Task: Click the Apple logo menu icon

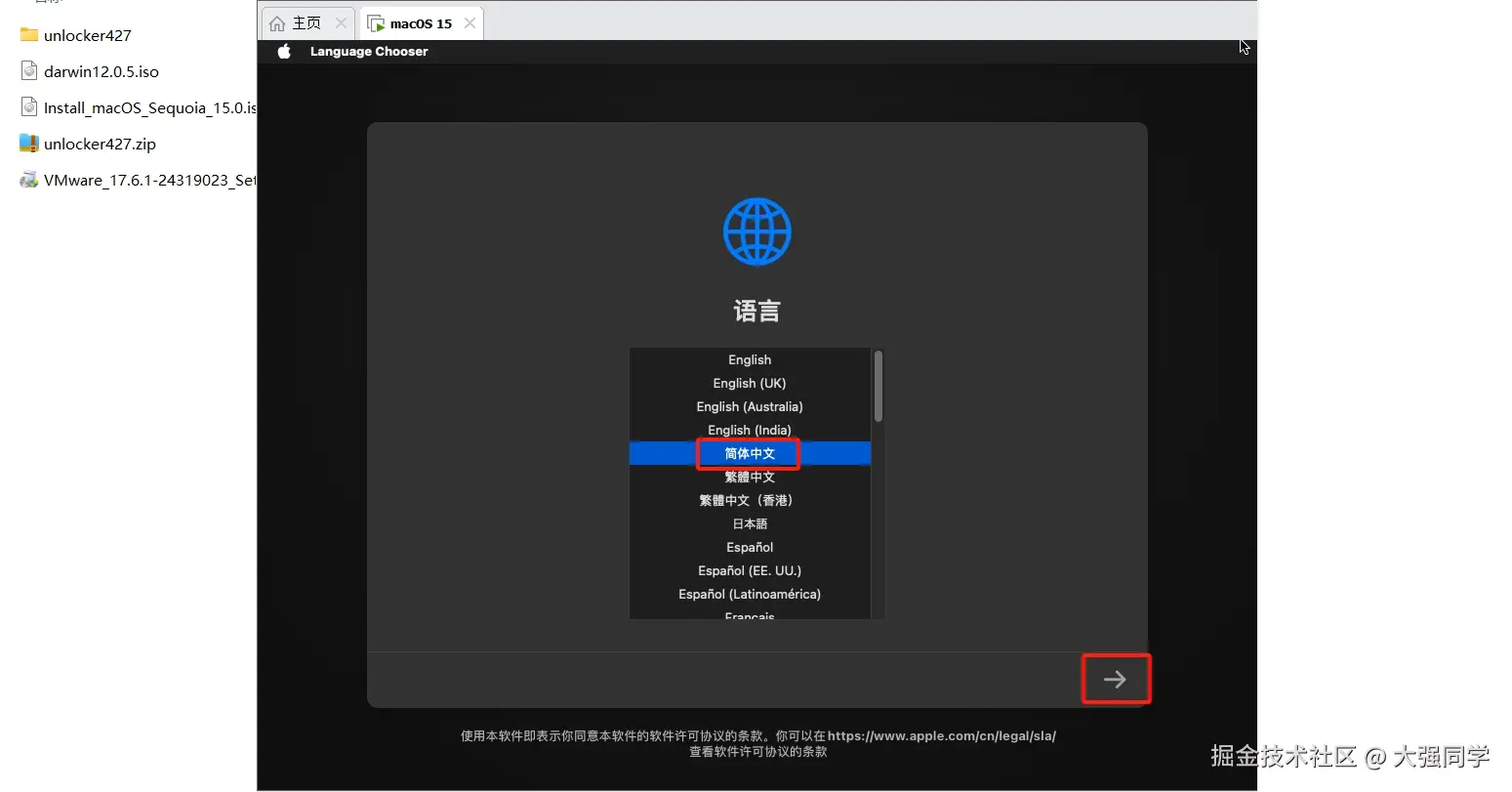Action: pyautogui.click(x=284, y=52)
